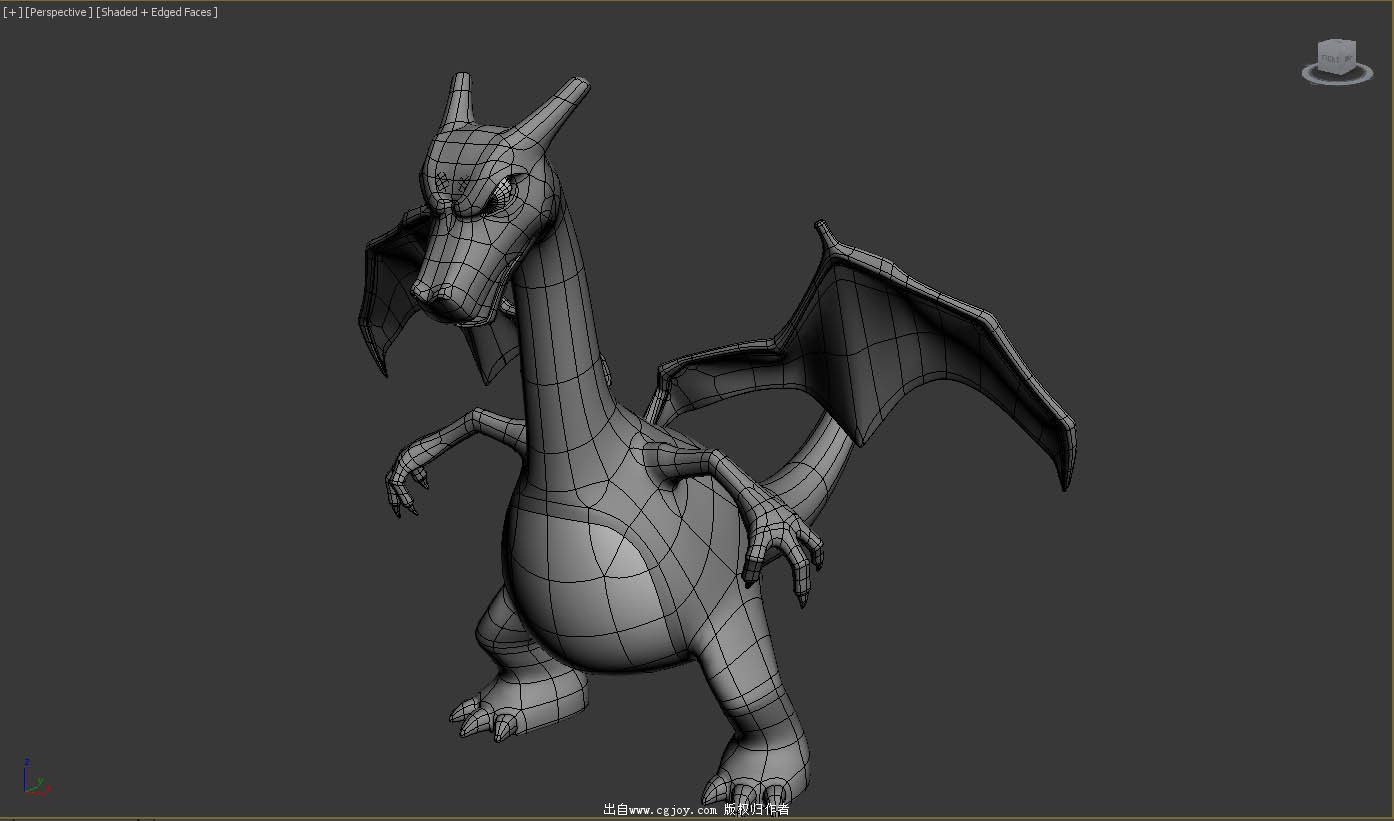The height and width of the screenshot is (821, 1394).
Task: Click the ViewCube in the viewport corner
Action: (1336, 57)
